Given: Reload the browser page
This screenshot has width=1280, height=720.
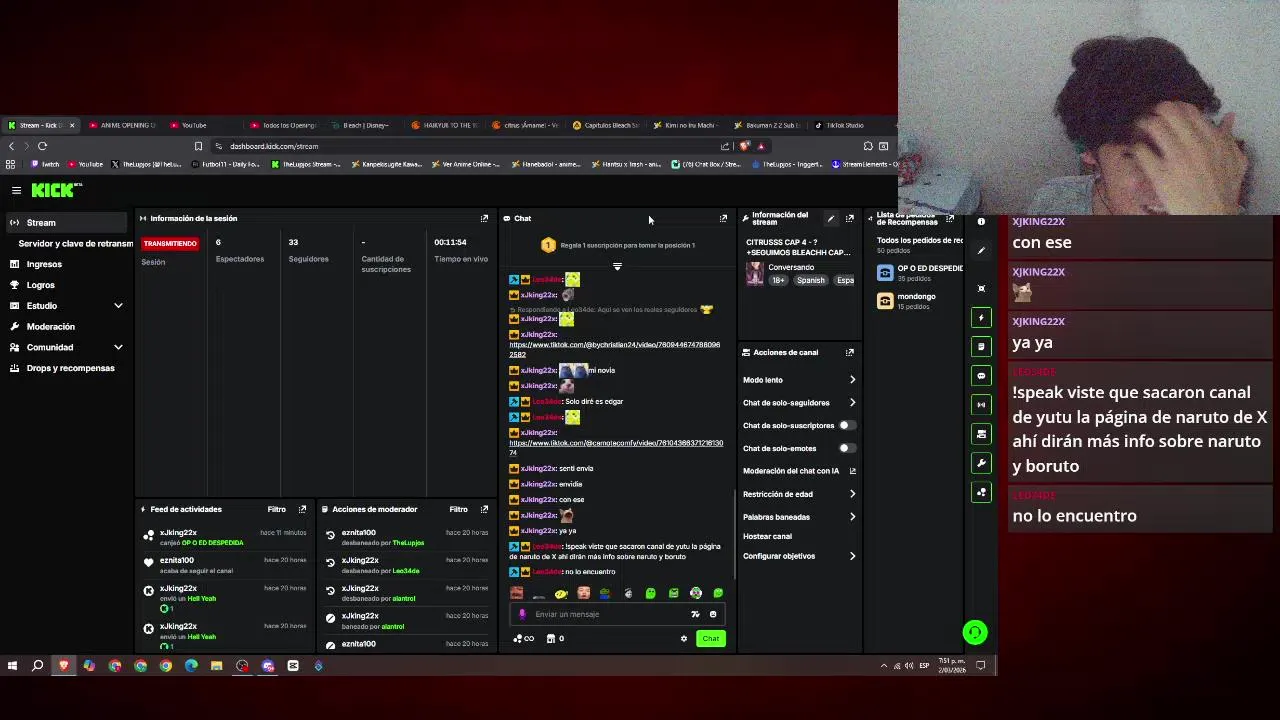Looking at the screenshot, I should [x=42, y=146].
